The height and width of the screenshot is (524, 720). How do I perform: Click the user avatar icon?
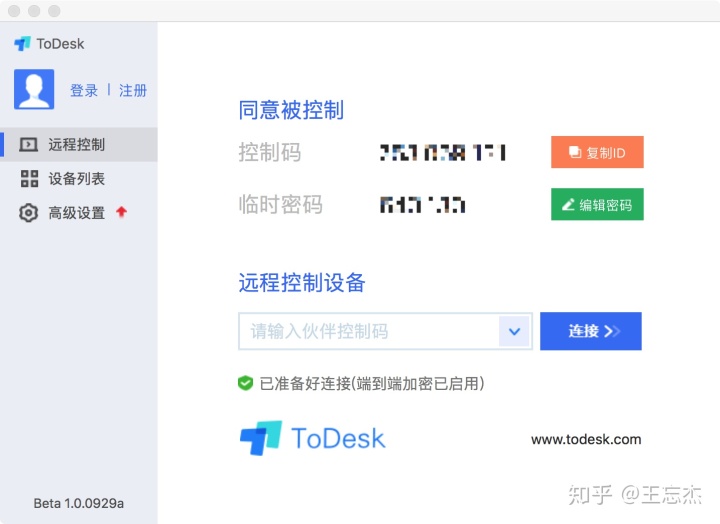(x=34, y=89)
